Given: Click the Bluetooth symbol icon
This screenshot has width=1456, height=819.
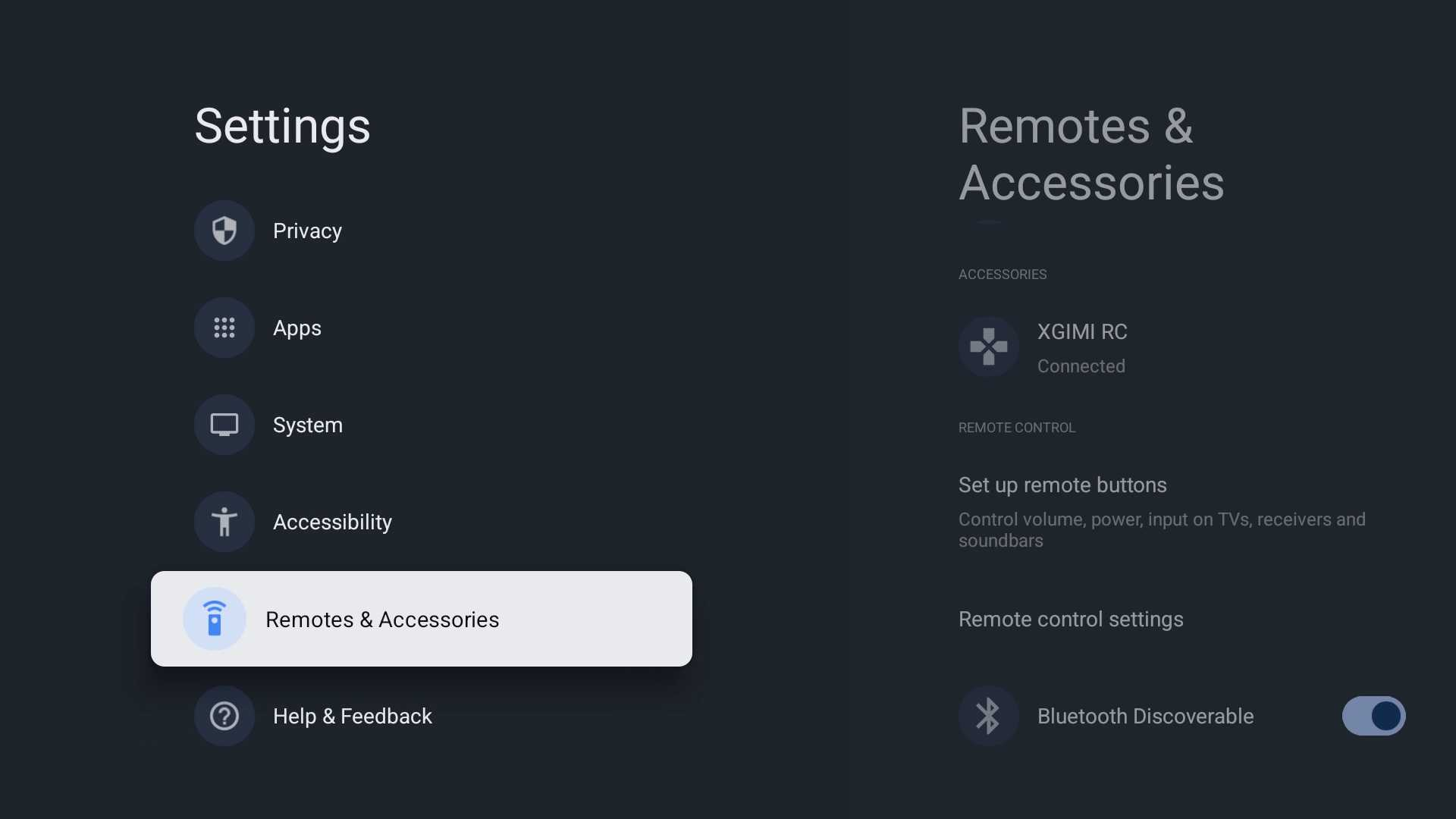Looking at the screenshot, I should 989,716.
